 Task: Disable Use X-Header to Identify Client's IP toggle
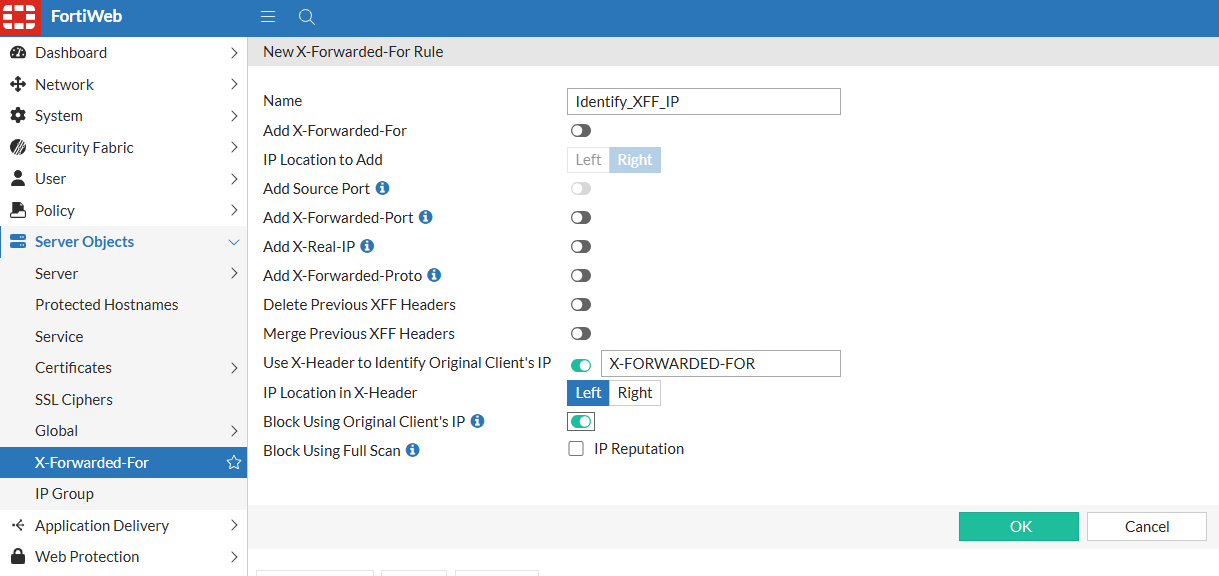(581, 365)
